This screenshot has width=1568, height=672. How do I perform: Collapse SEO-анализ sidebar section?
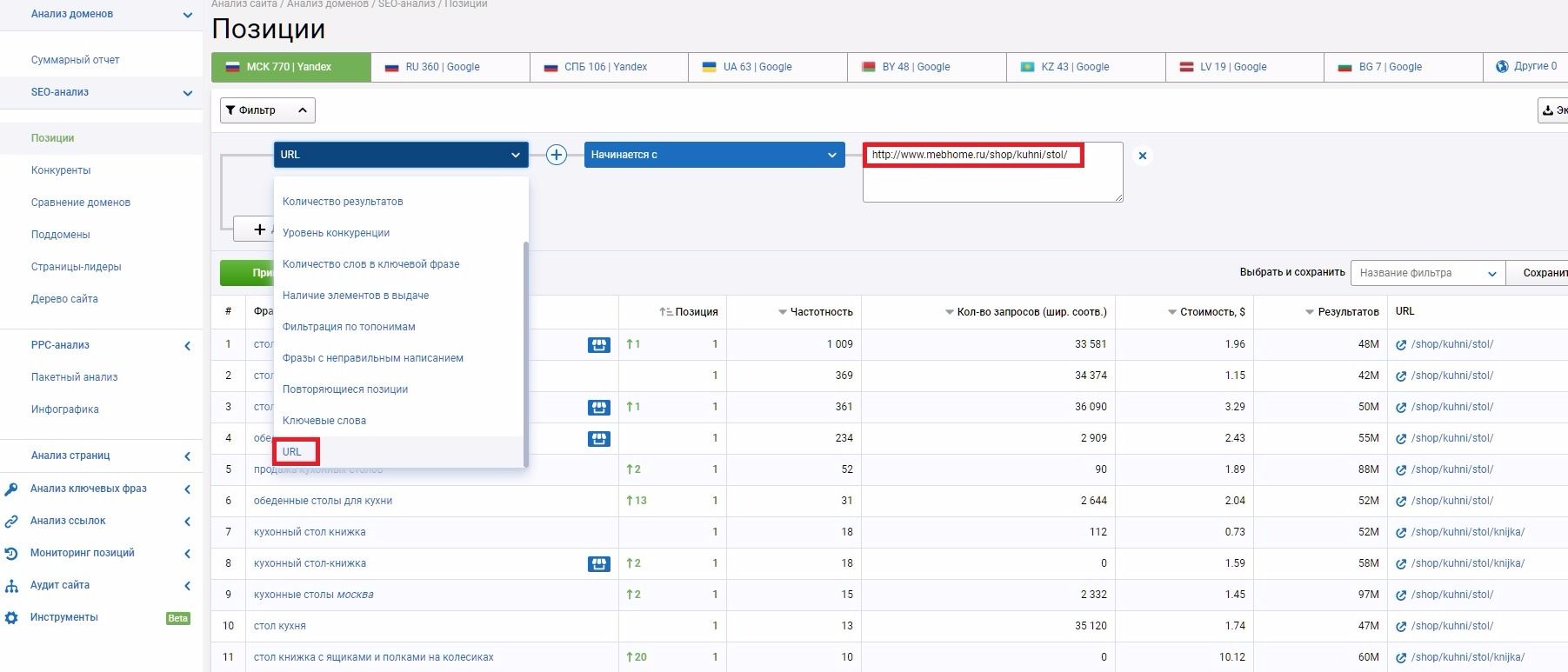coord(187,93)
